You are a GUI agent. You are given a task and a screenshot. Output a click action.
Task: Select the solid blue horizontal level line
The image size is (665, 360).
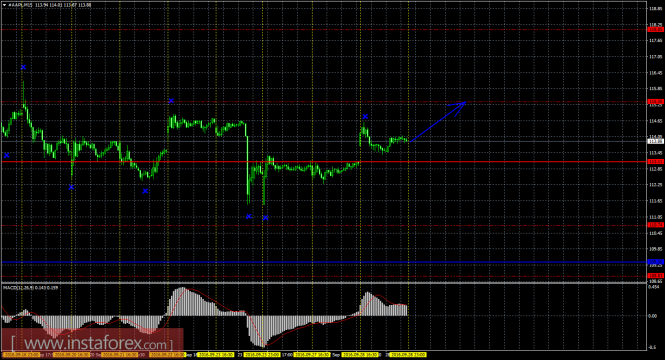coord(324,262)
